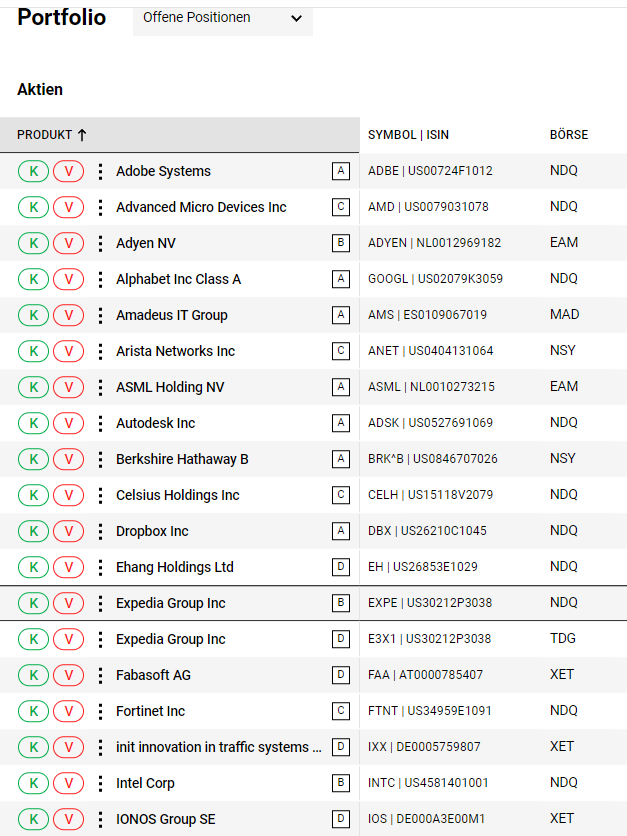Click the BÖRSE column header
The image size is (627, 836).
coord(569,135)
